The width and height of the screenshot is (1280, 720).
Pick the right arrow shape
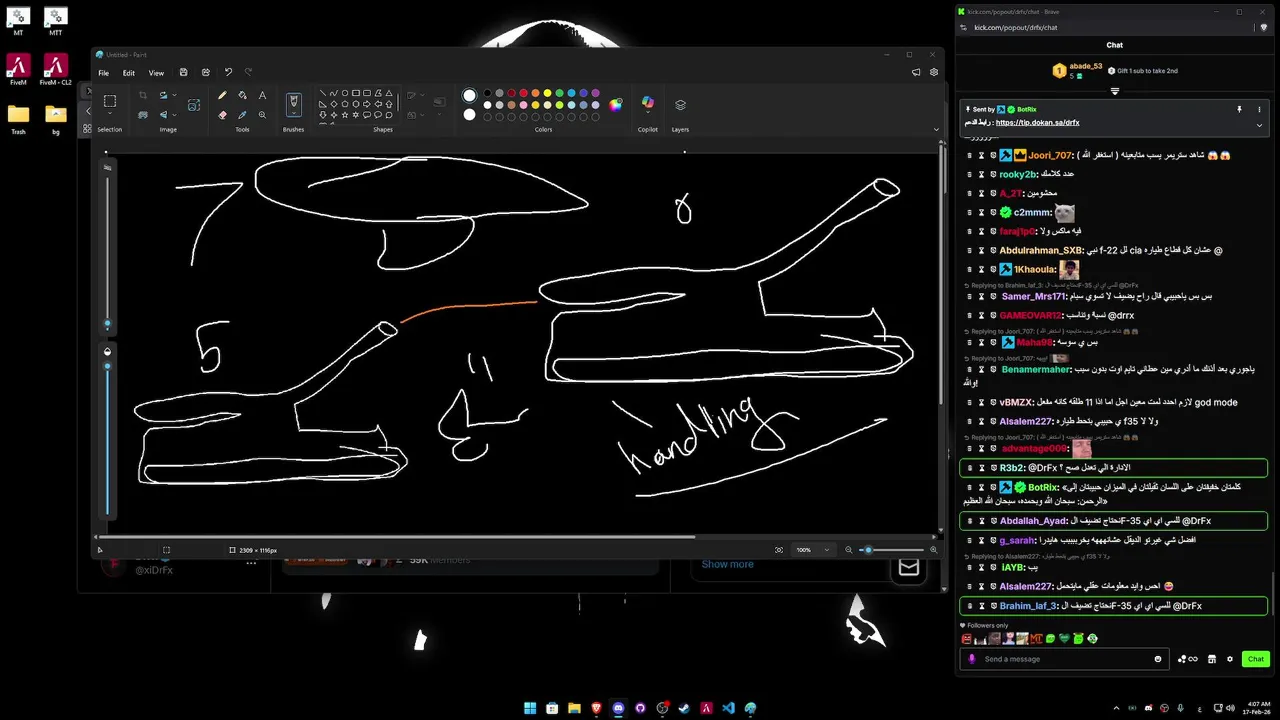pos(367,104)
